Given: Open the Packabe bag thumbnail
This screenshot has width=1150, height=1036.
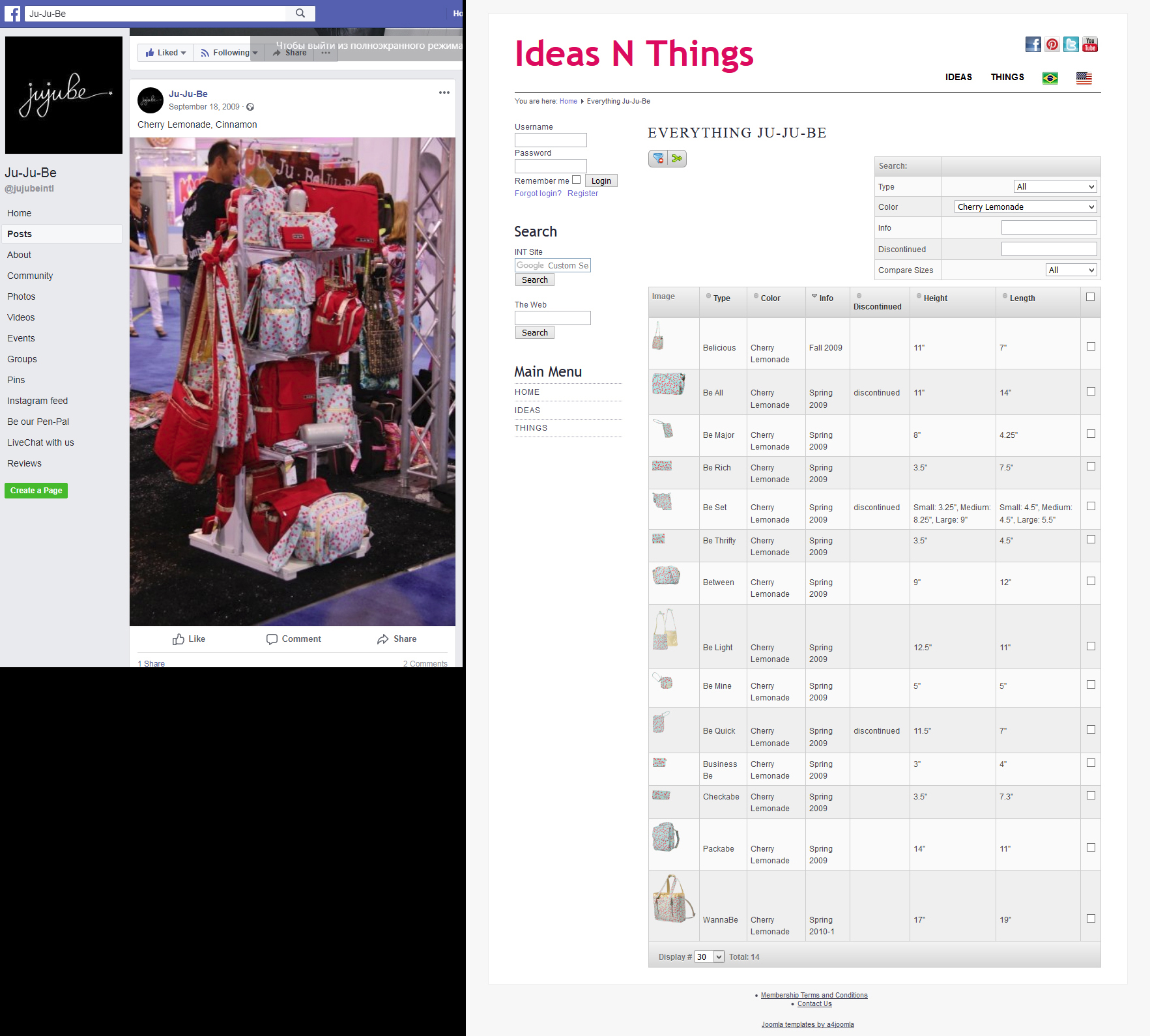Looking at the screenshot, I should click(666, 837).
